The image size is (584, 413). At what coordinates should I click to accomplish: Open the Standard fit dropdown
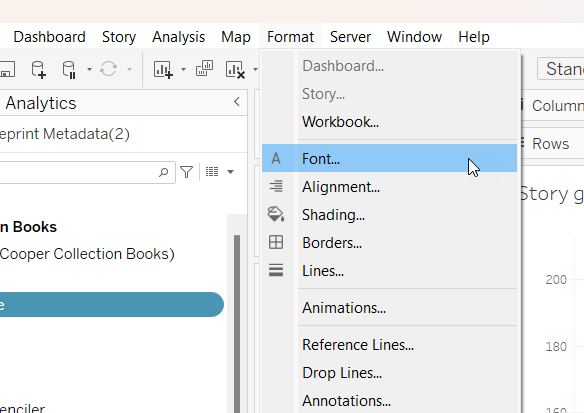pyautogui.click(x=561, y=69)
